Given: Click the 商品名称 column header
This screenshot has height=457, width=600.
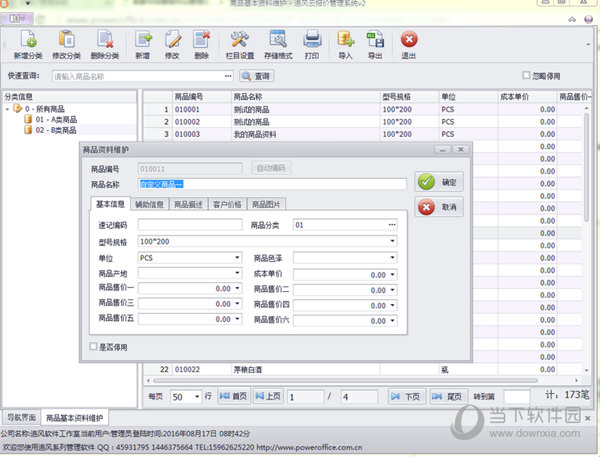Looking at the screenshot, I should click(x=306, y=97).
